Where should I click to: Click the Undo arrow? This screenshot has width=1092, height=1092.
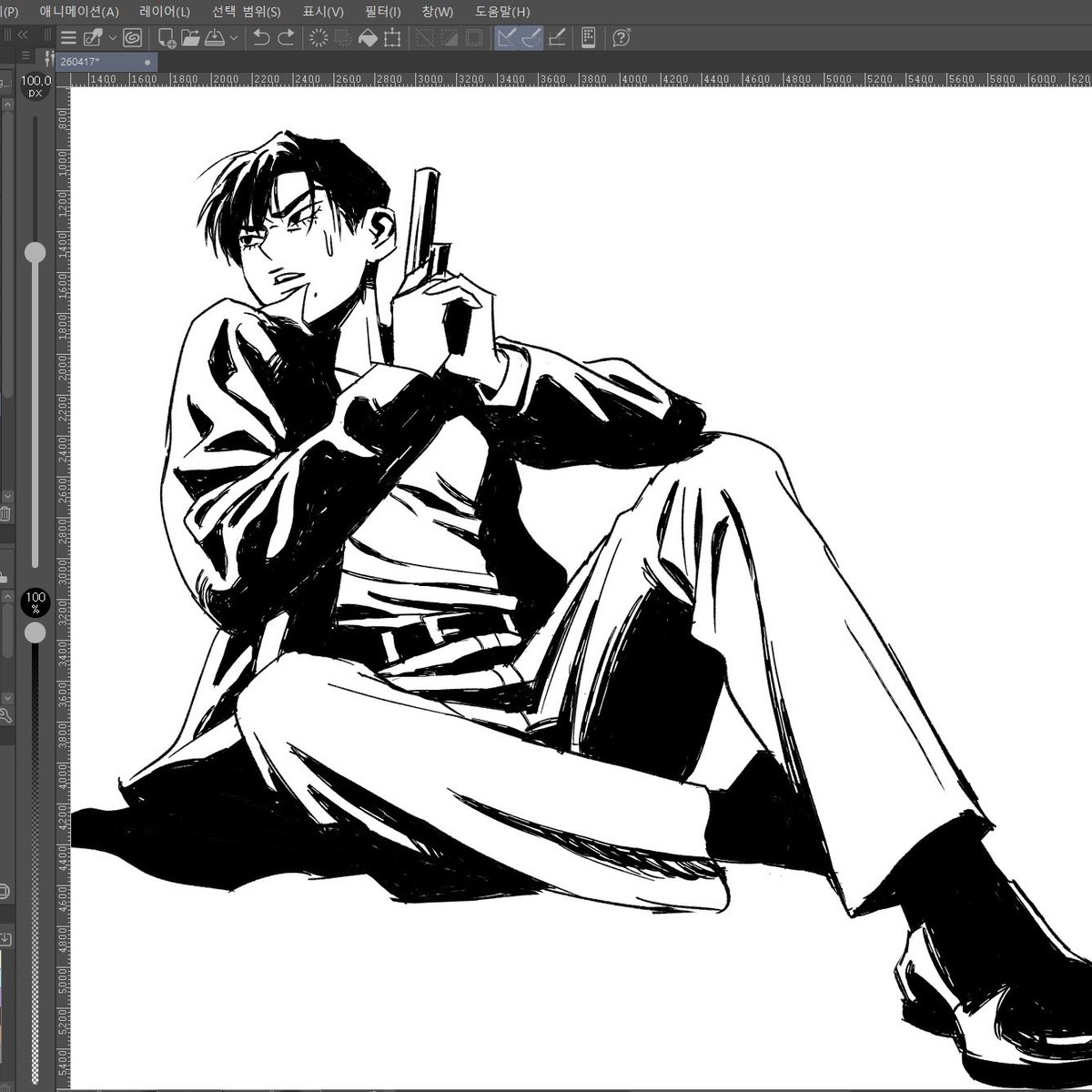click(261, 38)
